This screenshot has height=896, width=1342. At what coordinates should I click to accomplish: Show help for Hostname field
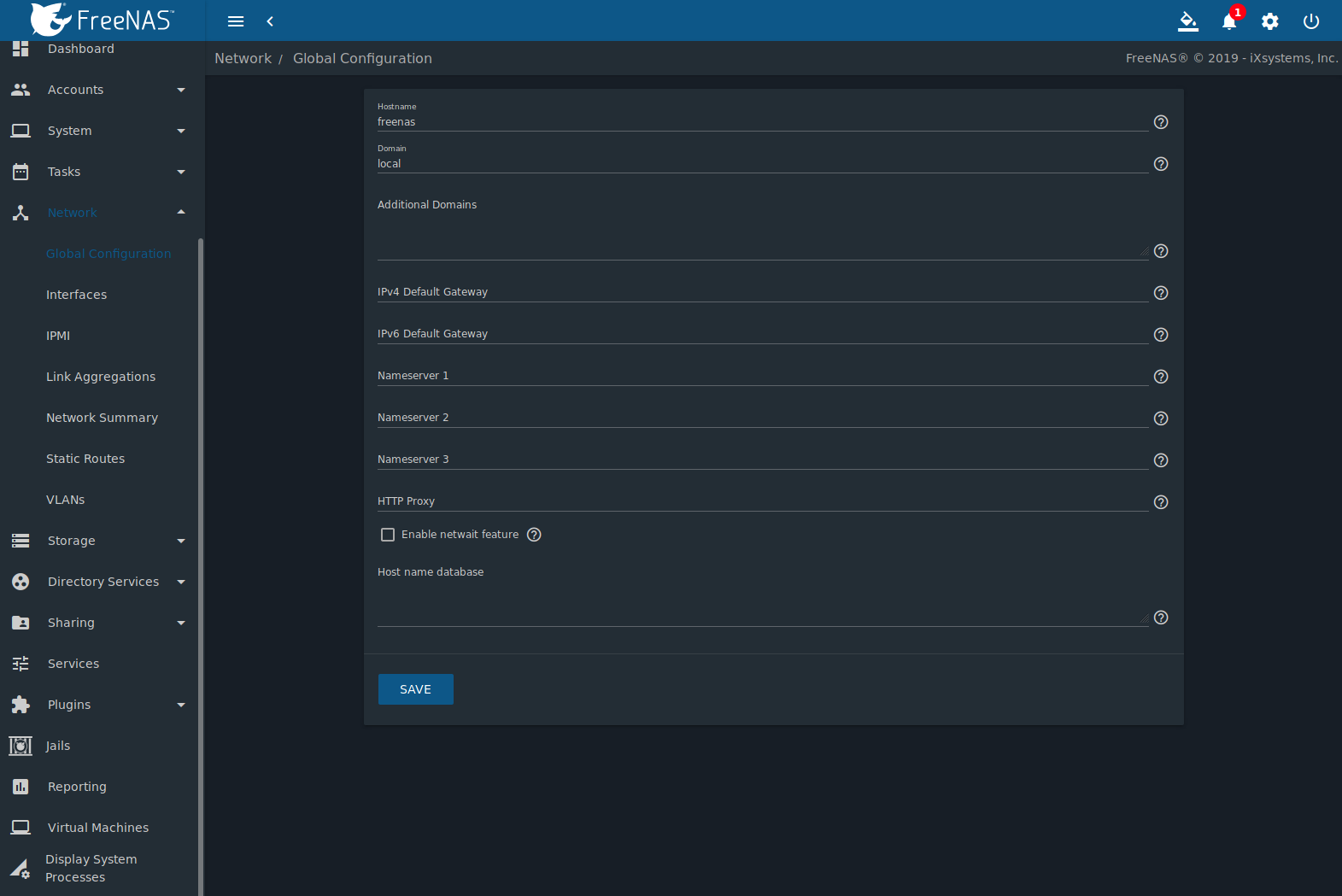tap(1161, 122)
